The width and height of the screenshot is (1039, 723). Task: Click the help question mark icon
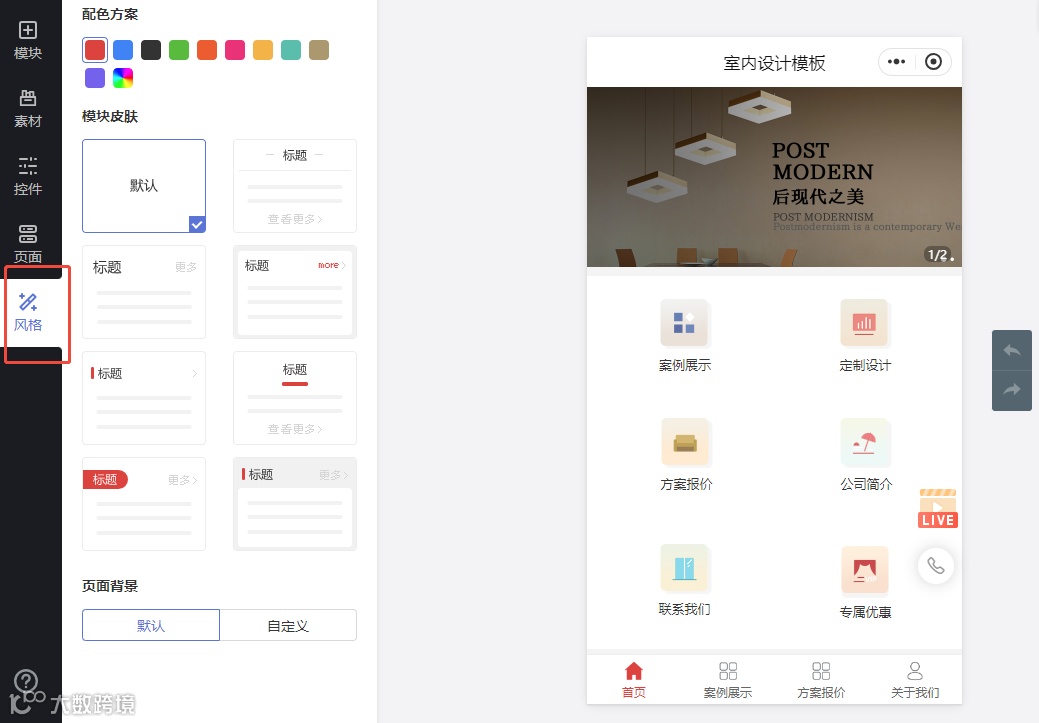coord(26,681)
